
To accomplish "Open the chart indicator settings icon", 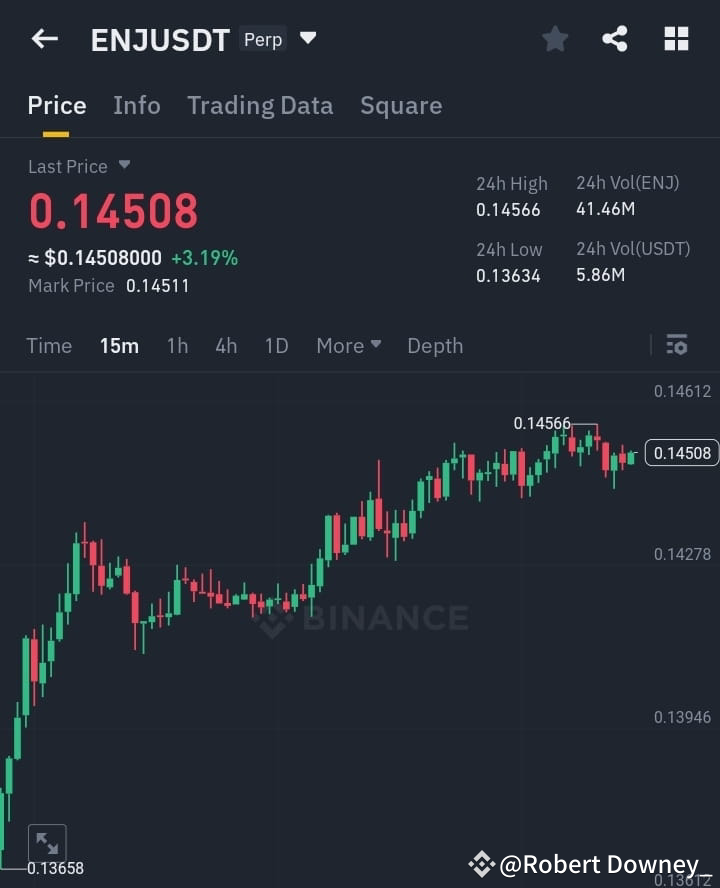I will pyautogui.click(x=676, y=345).
